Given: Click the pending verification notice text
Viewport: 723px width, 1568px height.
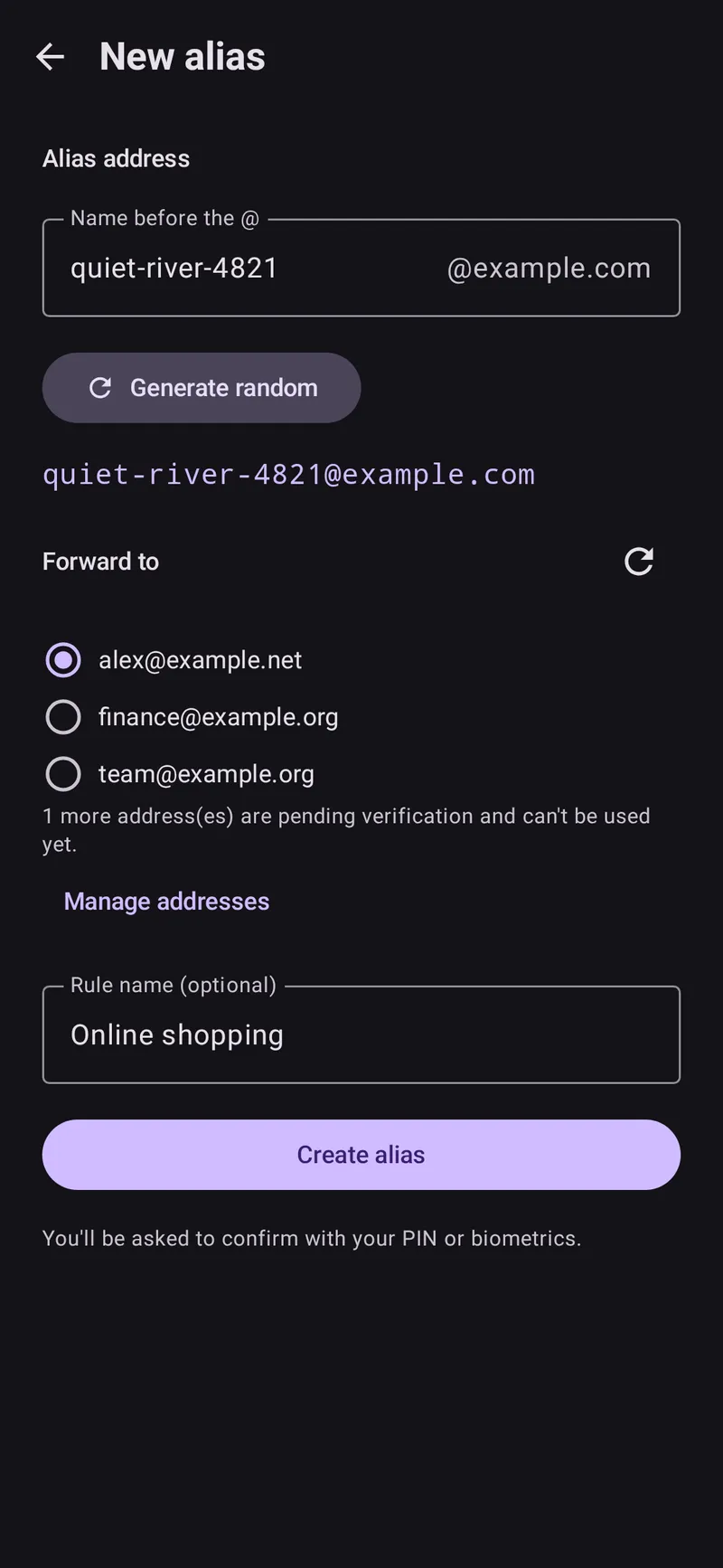Looking at the screenshot, I should click(x=346, y=830).
